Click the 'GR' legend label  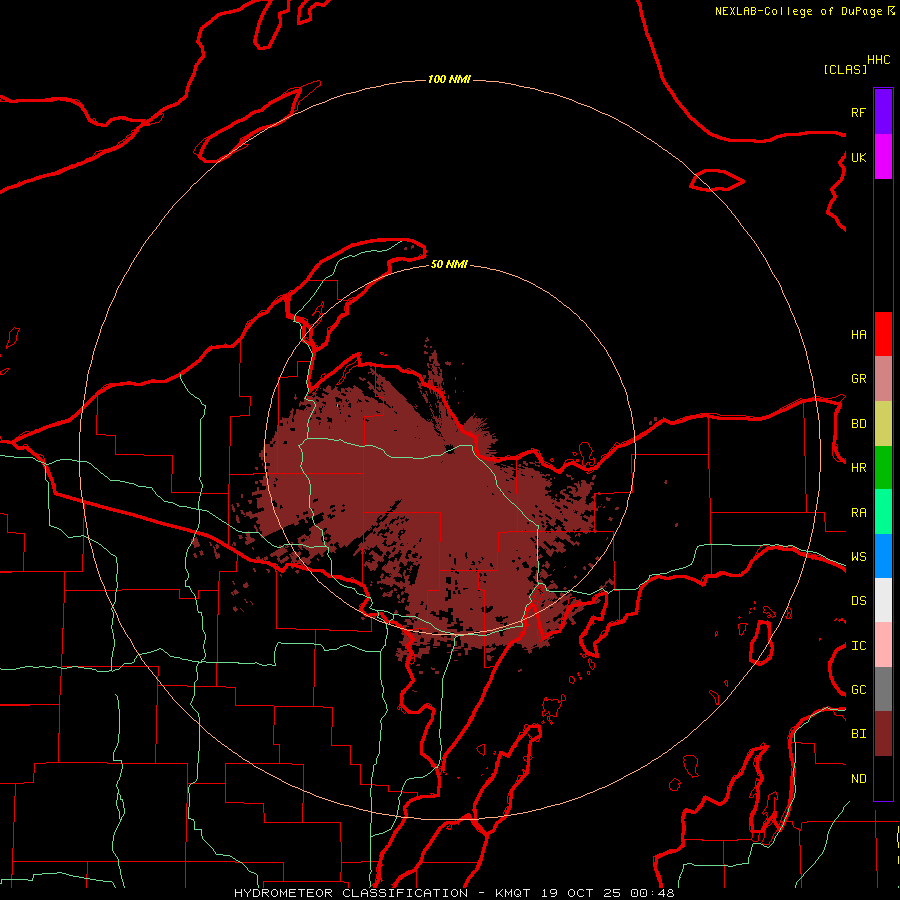(x=858, y=379)
